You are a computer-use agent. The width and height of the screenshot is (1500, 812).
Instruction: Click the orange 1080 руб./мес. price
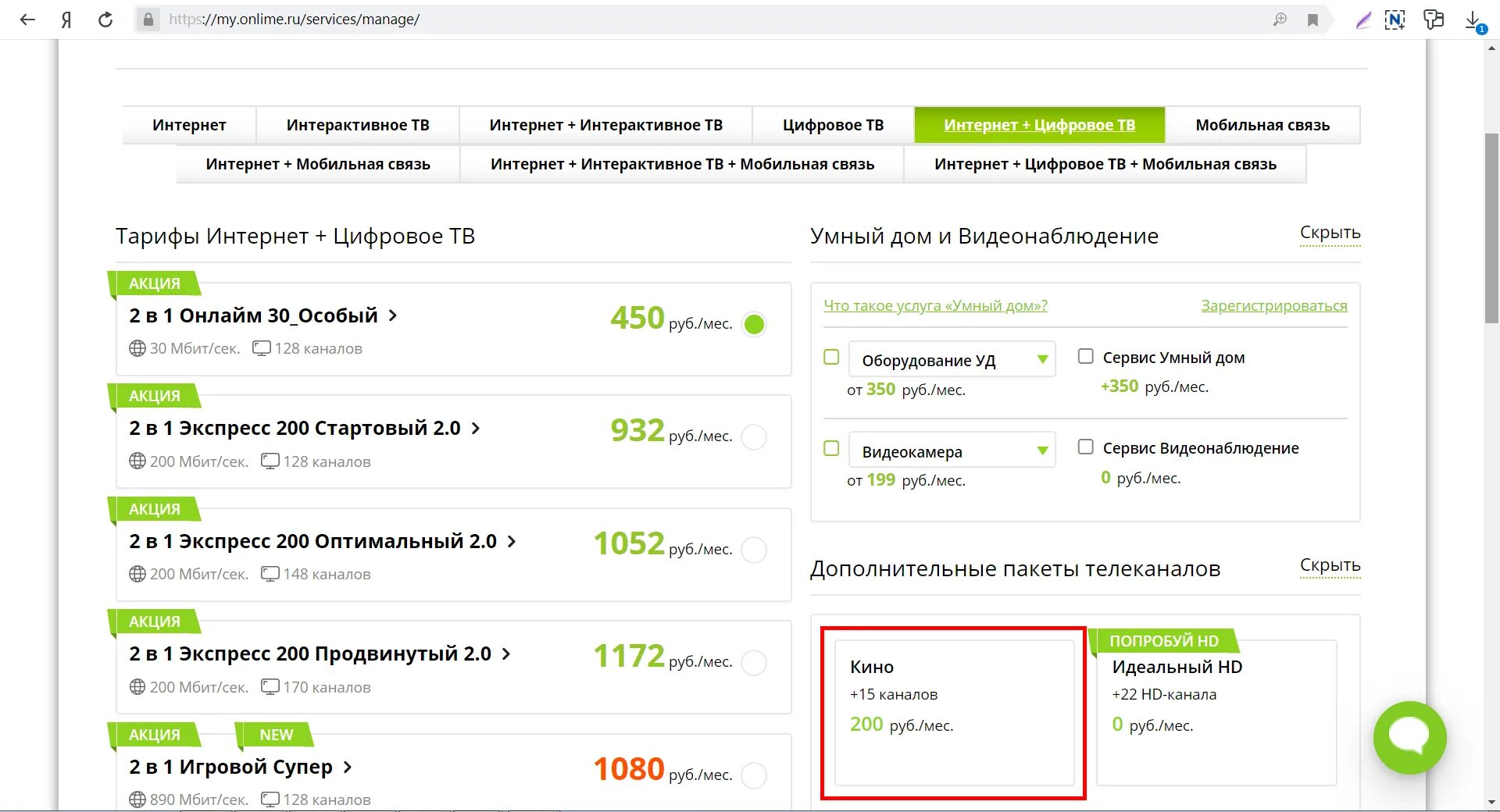(x=662, y=770)
